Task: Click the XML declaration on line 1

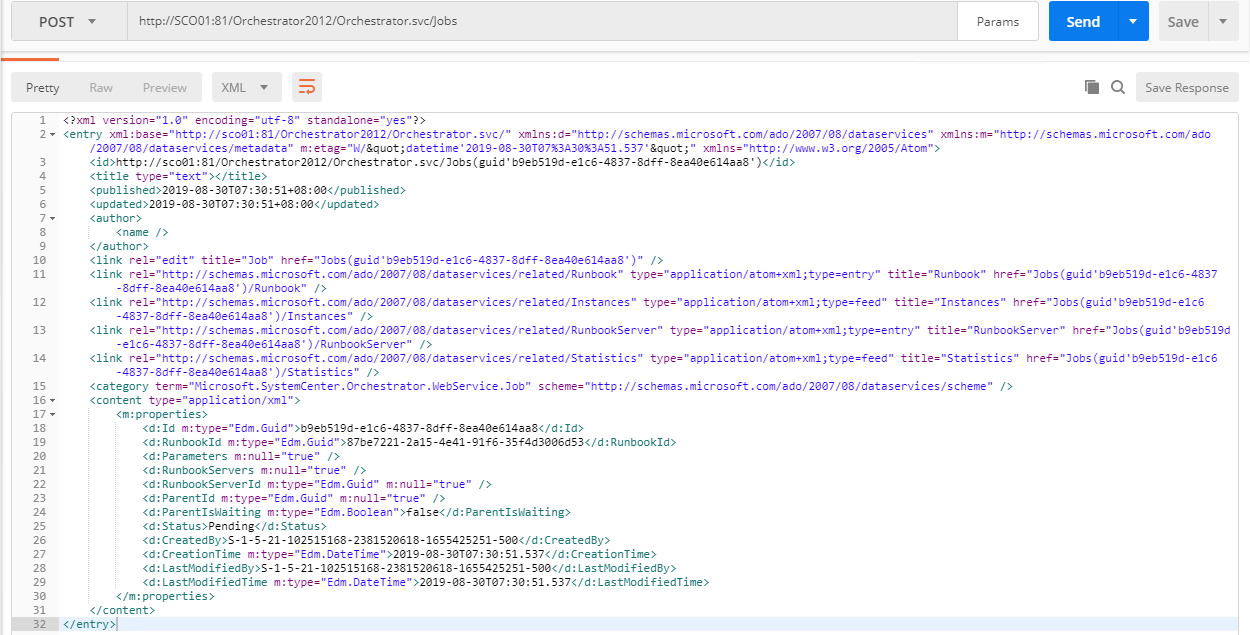Action: [244, 120]
